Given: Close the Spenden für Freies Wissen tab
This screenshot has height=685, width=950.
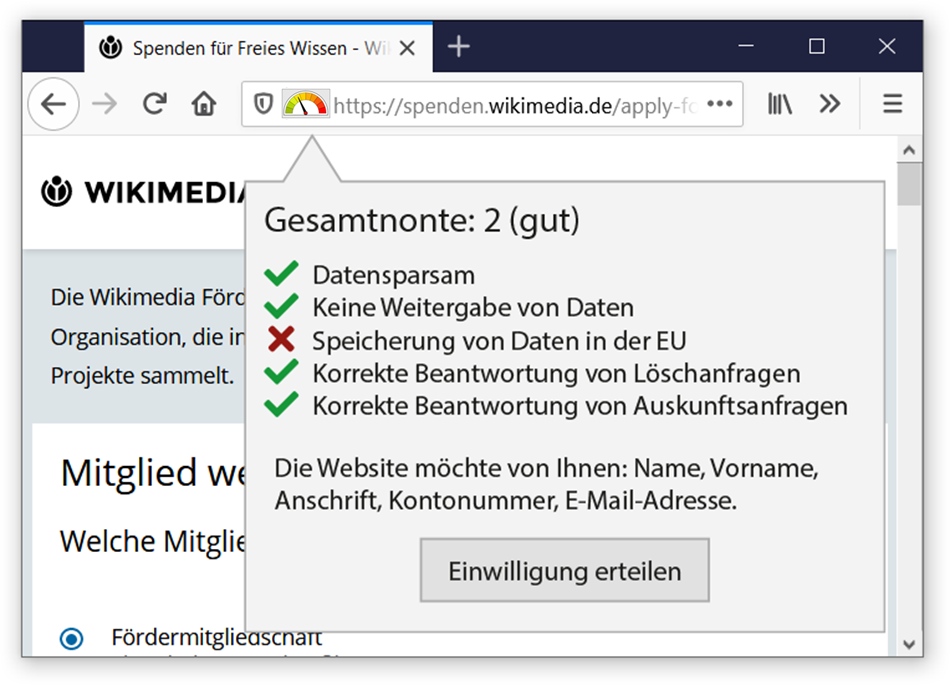Looking at the screenshot, I should point(406,48).
